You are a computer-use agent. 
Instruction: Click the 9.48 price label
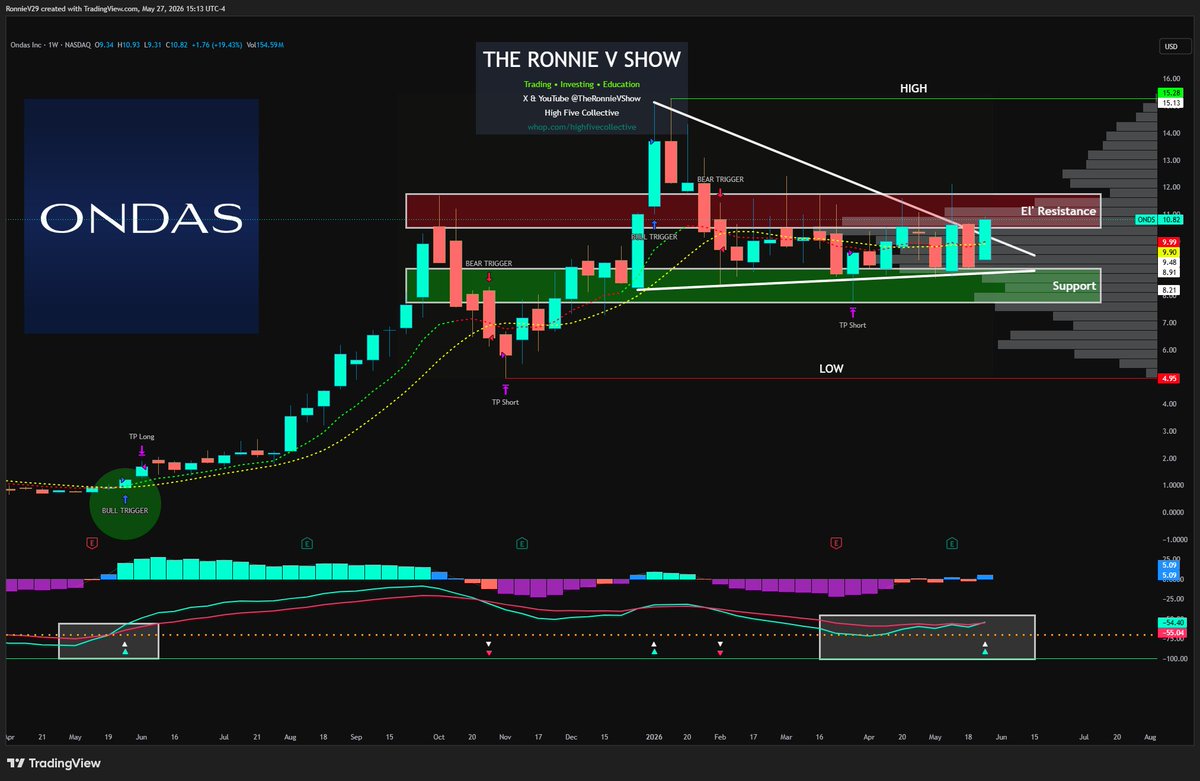click(x=1169, y=263)
